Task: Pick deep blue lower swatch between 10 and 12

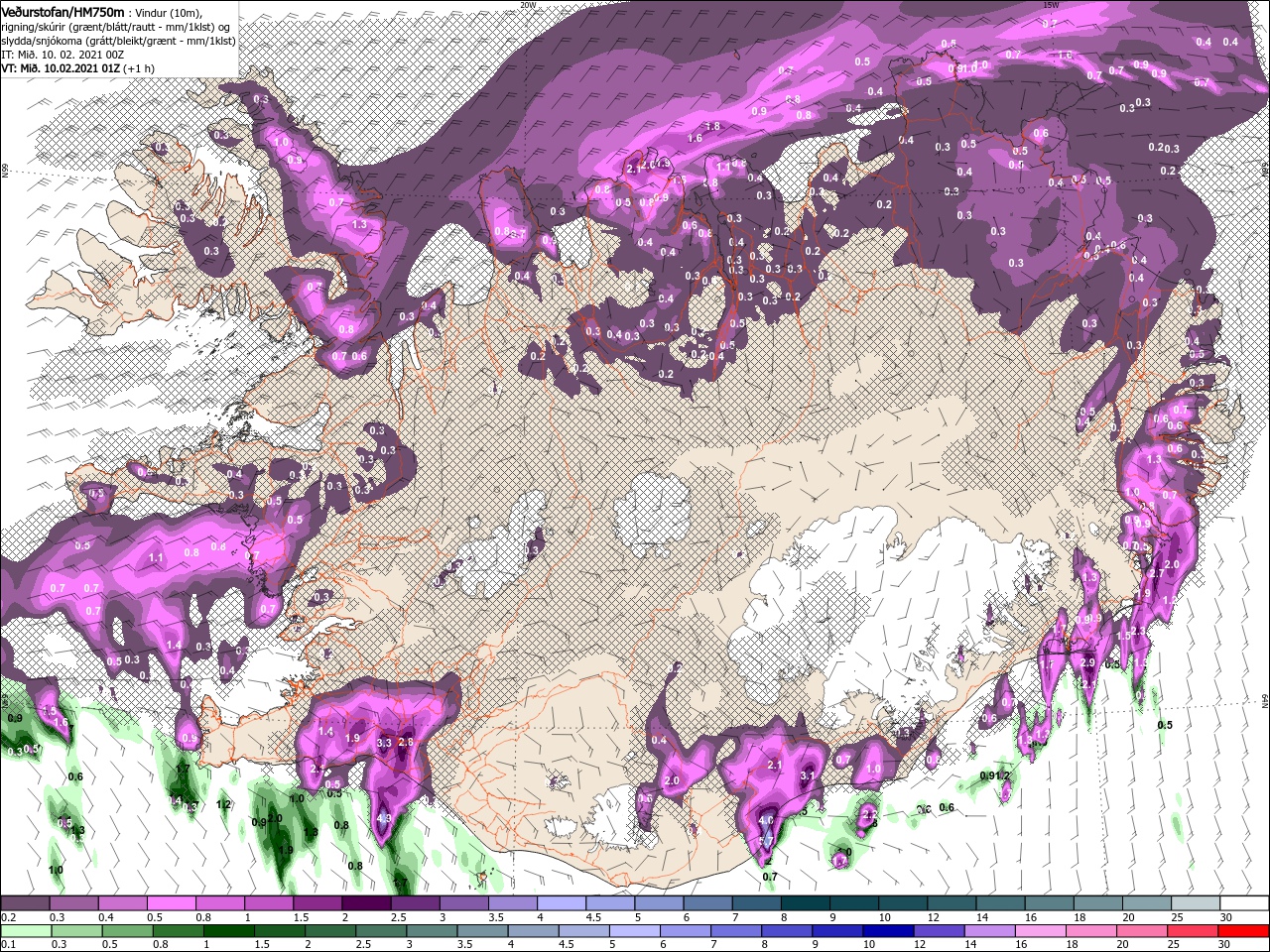Action: pos(886,931)
